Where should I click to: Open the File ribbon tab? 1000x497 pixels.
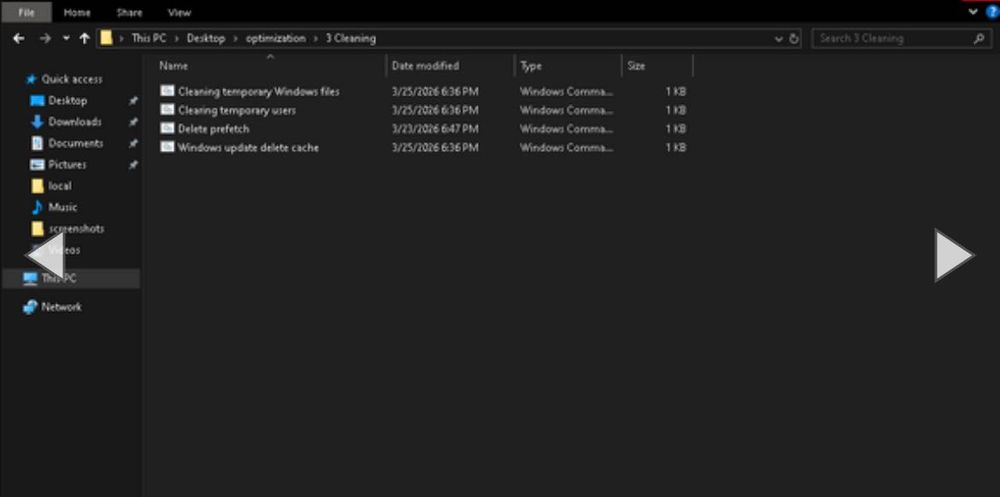[26, 12]
